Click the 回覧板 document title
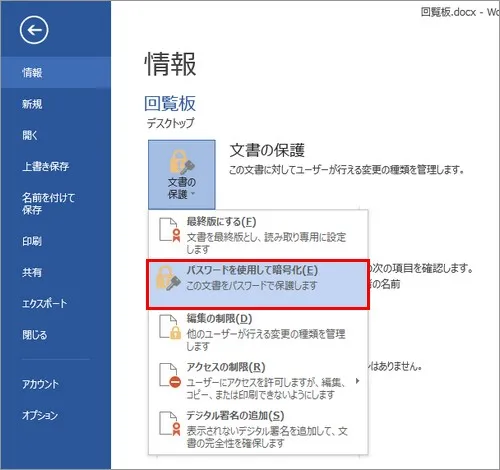This screenshot has width=500, height=470. point(170,103)
